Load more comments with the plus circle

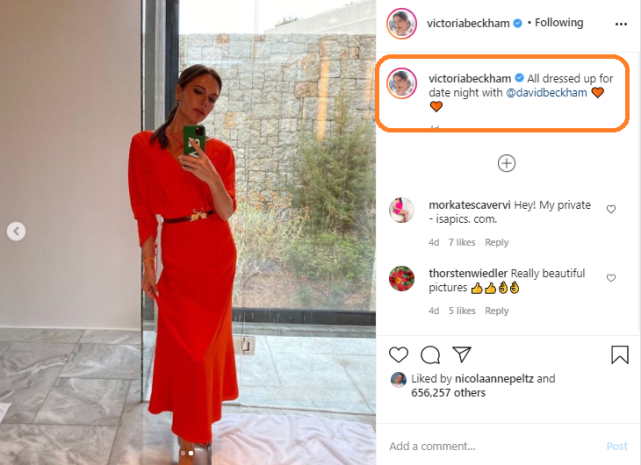pos(507,164)
